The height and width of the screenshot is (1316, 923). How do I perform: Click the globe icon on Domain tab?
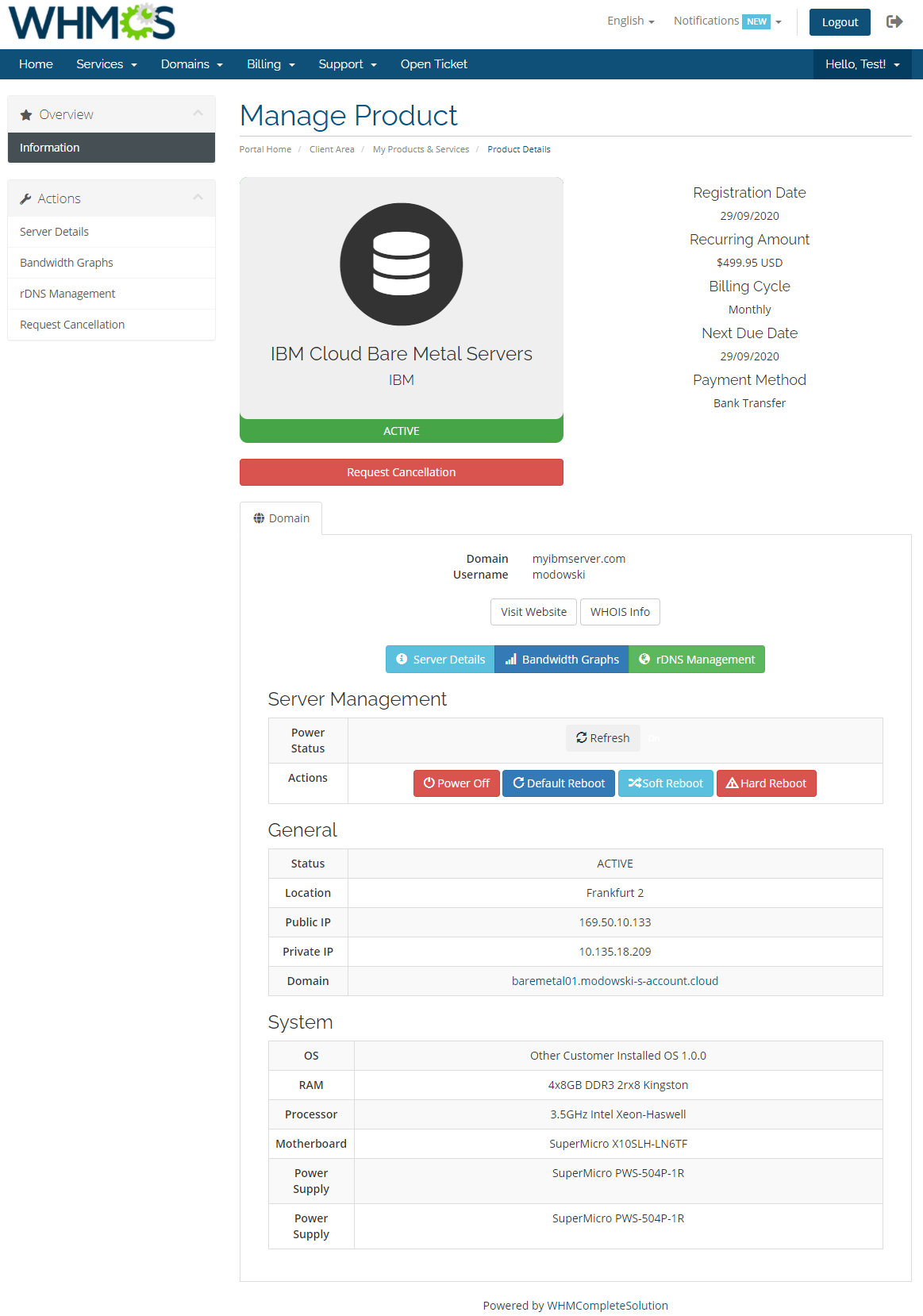[x=259, y=518]
